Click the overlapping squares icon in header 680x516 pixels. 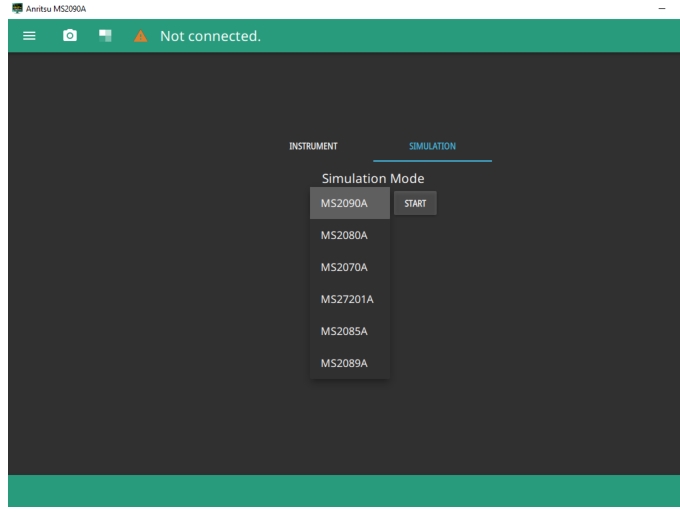[x=105, y=36]
